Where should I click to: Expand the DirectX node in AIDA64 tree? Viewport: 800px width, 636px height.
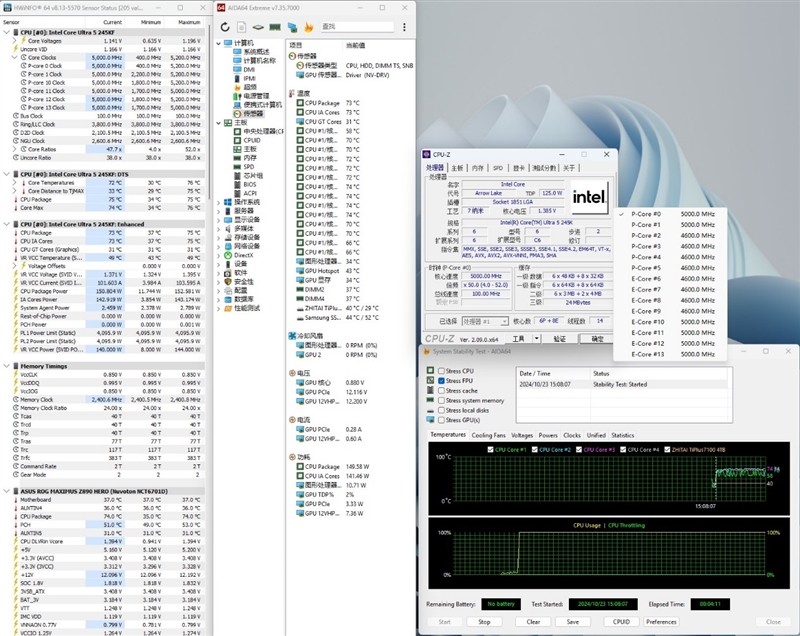tap(218, 255)
